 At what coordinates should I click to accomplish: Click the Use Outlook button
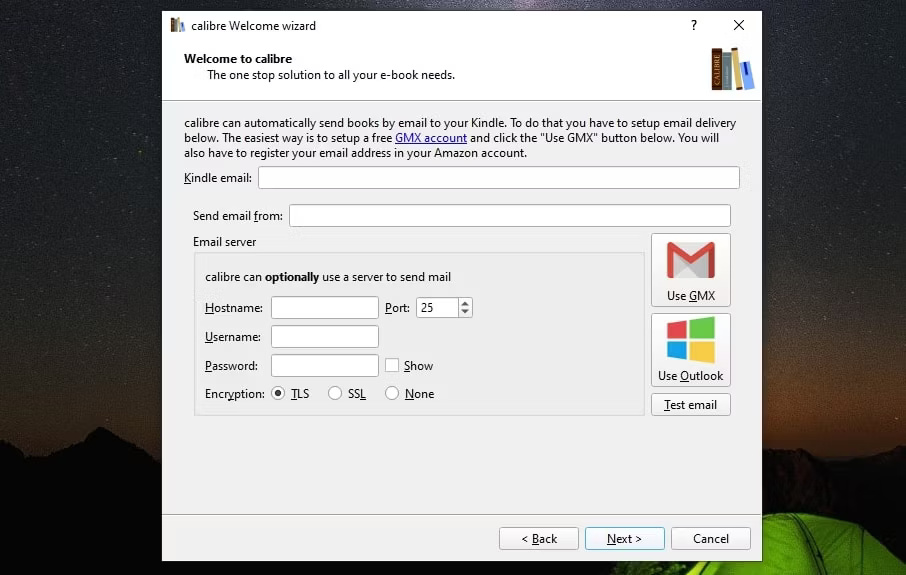[x=690, y=350]
